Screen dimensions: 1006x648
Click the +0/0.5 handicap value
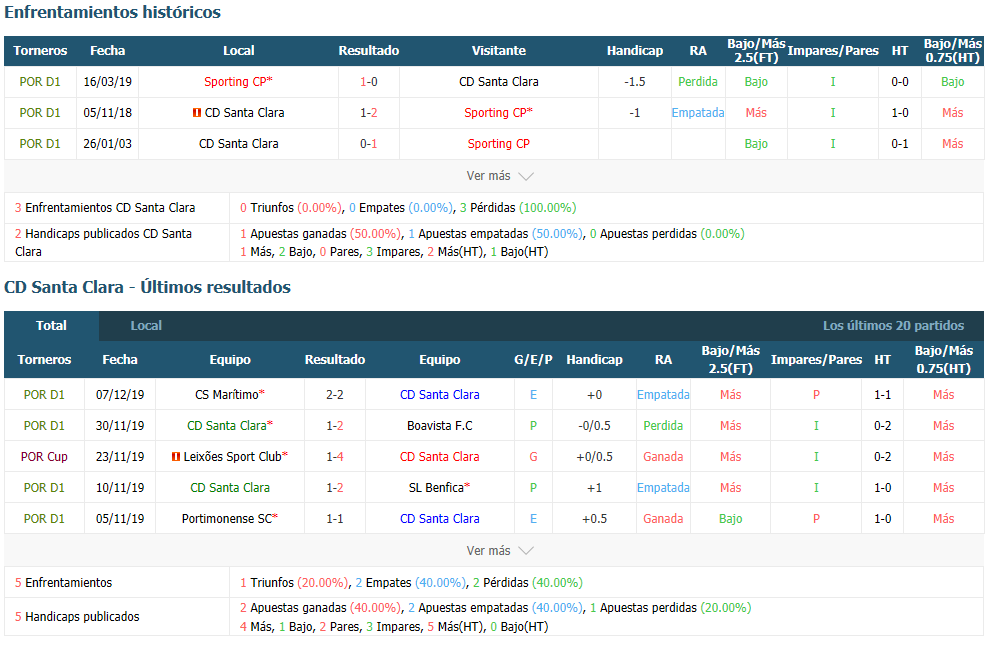(x=594, y=457)
